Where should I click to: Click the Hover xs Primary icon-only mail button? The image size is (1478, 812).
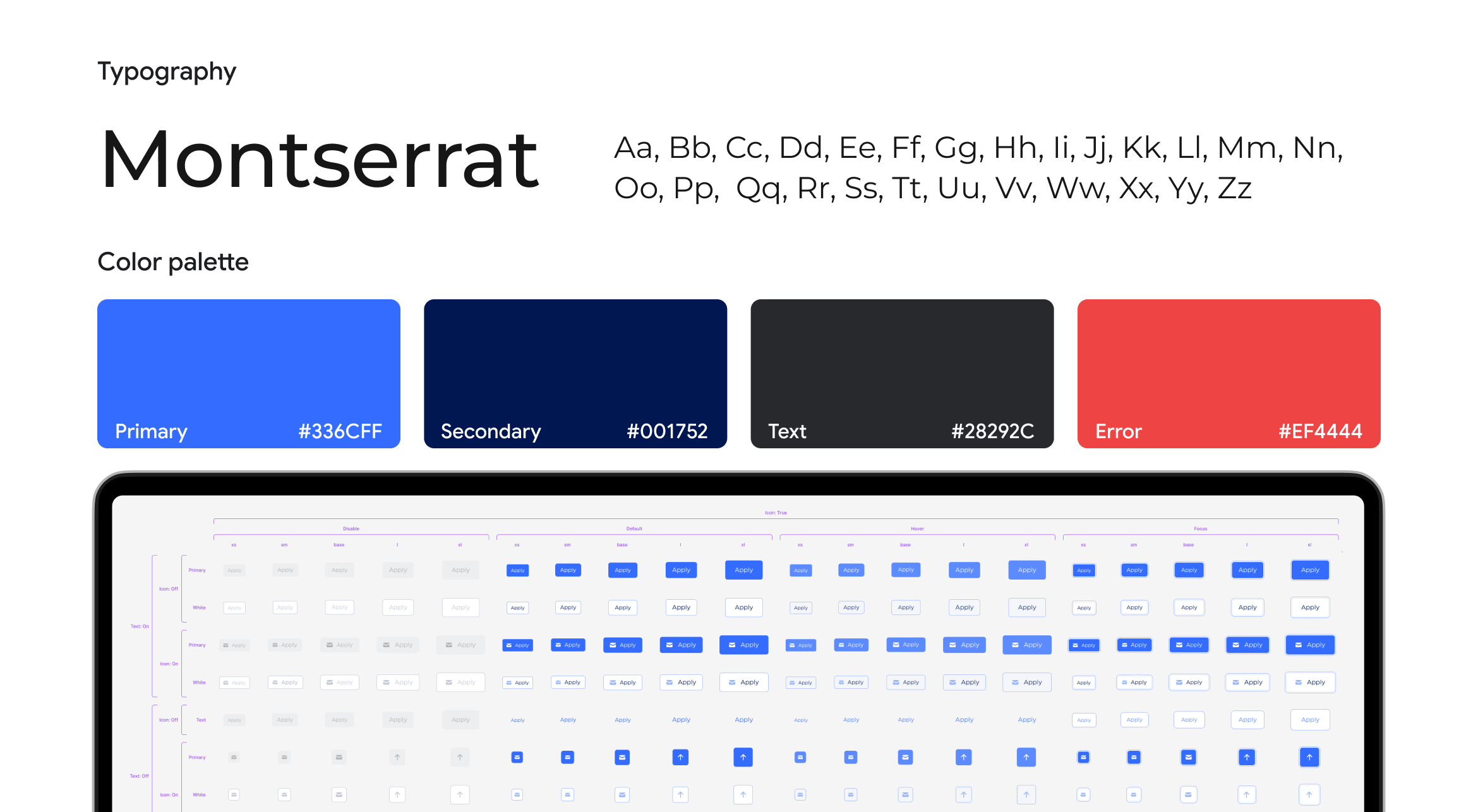800,757
